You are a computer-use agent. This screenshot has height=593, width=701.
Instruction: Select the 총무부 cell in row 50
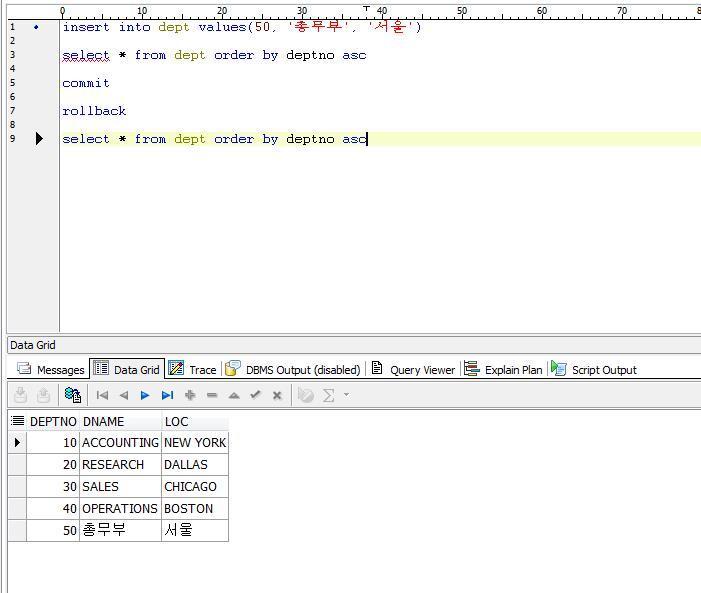(120, 530)
